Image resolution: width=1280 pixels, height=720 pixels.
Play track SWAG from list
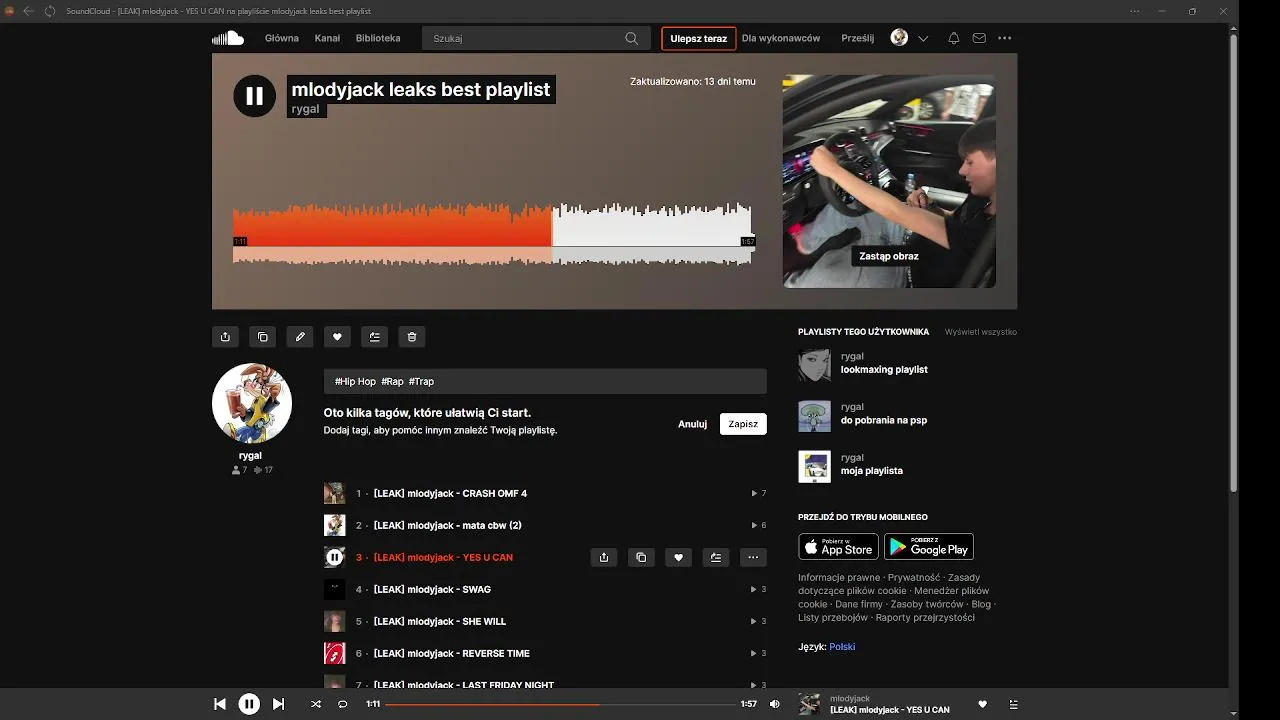click(x=432, y=589)
